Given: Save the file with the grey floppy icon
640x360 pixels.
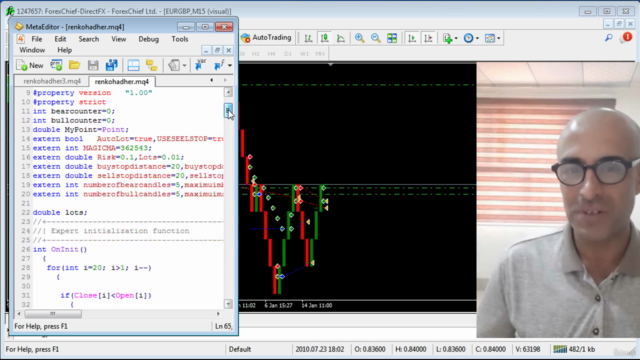Looking at the screenshot, I should point(93,65).
